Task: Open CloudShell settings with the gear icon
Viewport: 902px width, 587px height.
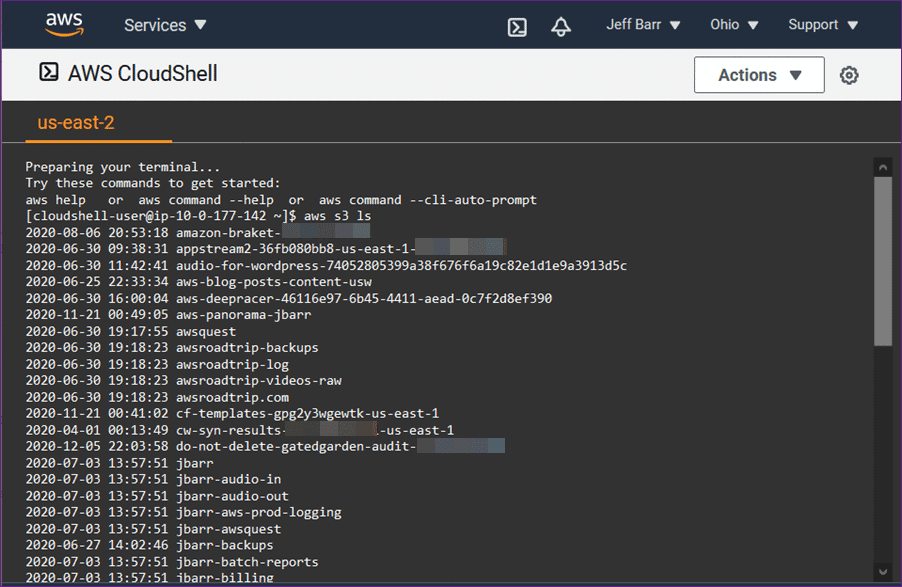Action: coord(849,74)
